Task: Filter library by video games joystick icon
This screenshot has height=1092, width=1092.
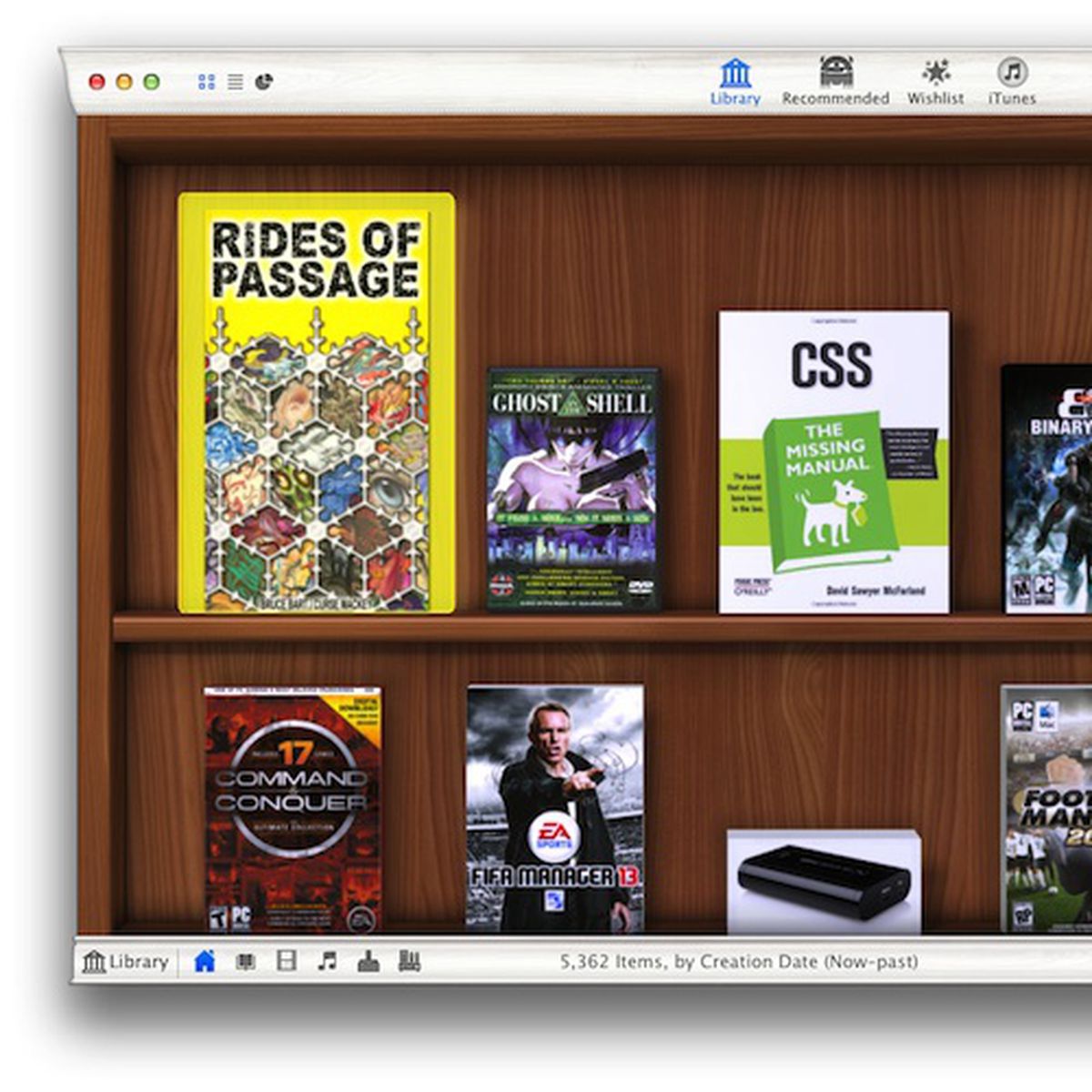Action: (x=369, y=961)
